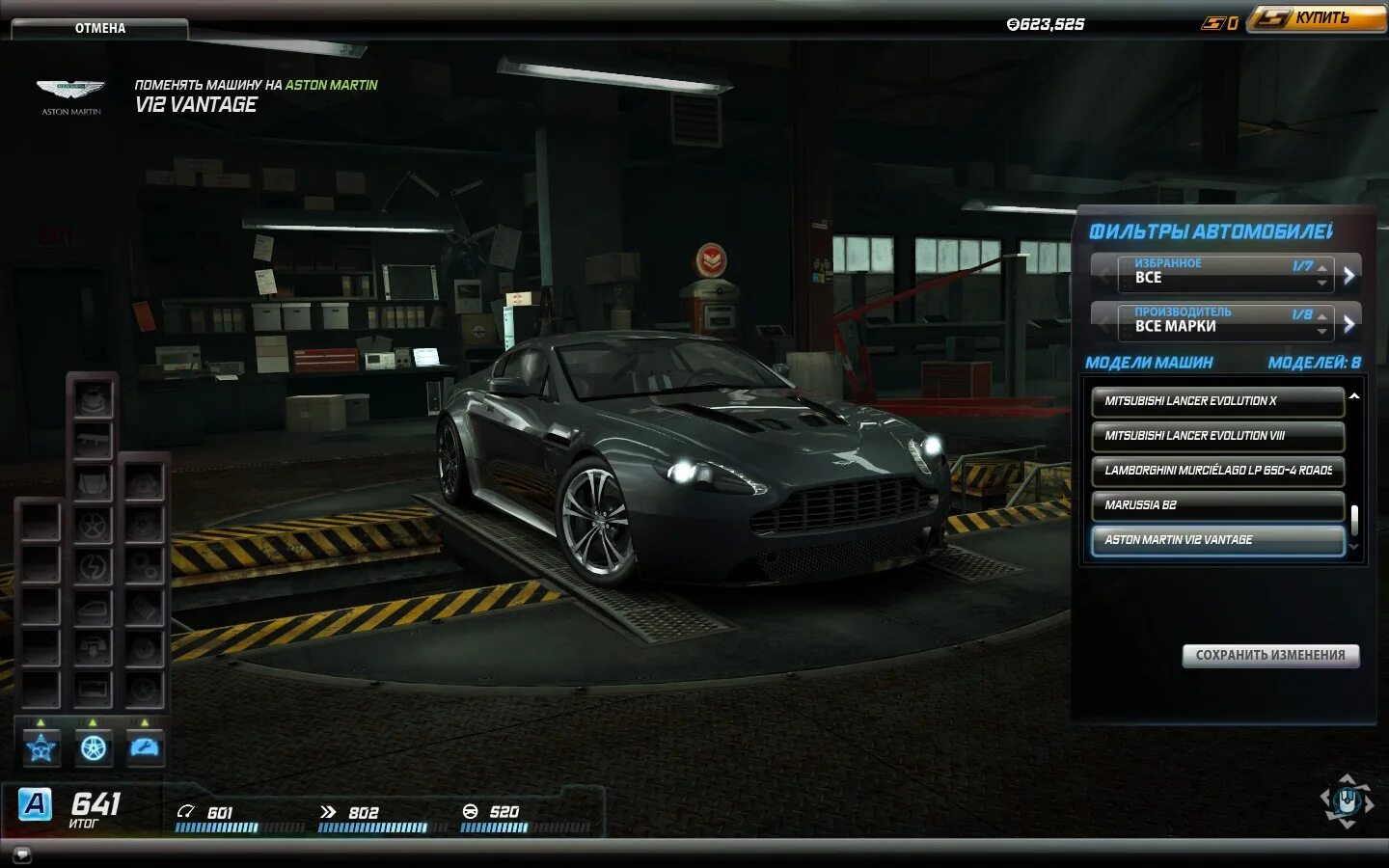The height and width of the screenshot is (868, 1389).
Task: Click the models list scroll-up arrow
Action: point(1354,396)
